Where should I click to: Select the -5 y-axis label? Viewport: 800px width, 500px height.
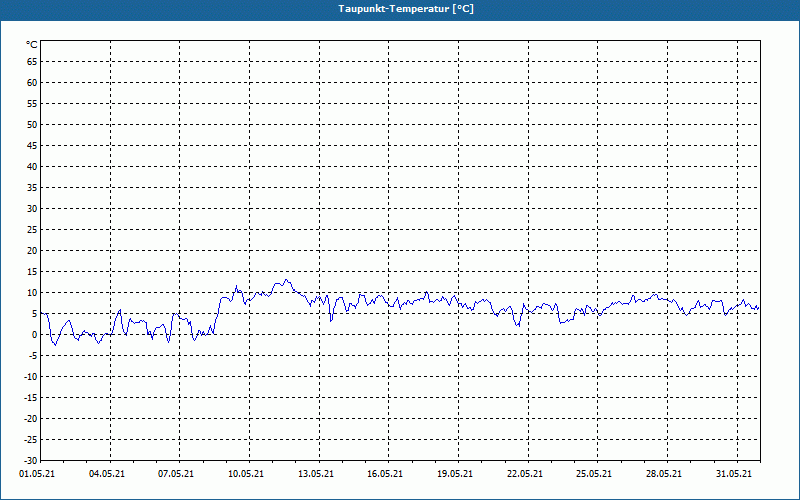(x=33, y=356)
